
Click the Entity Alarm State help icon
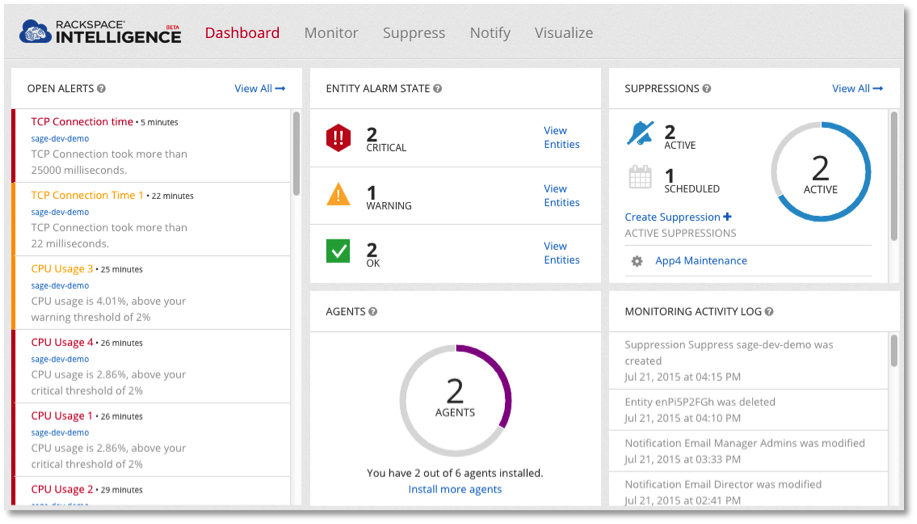(x=437, y=88)
